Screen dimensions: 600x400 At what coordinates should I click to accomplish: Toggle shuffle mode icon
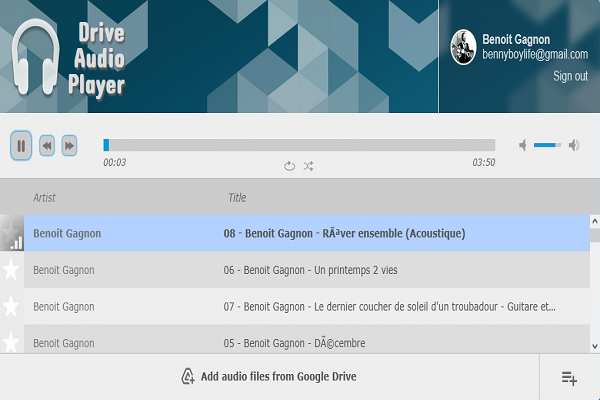click(x=308, y=166)
